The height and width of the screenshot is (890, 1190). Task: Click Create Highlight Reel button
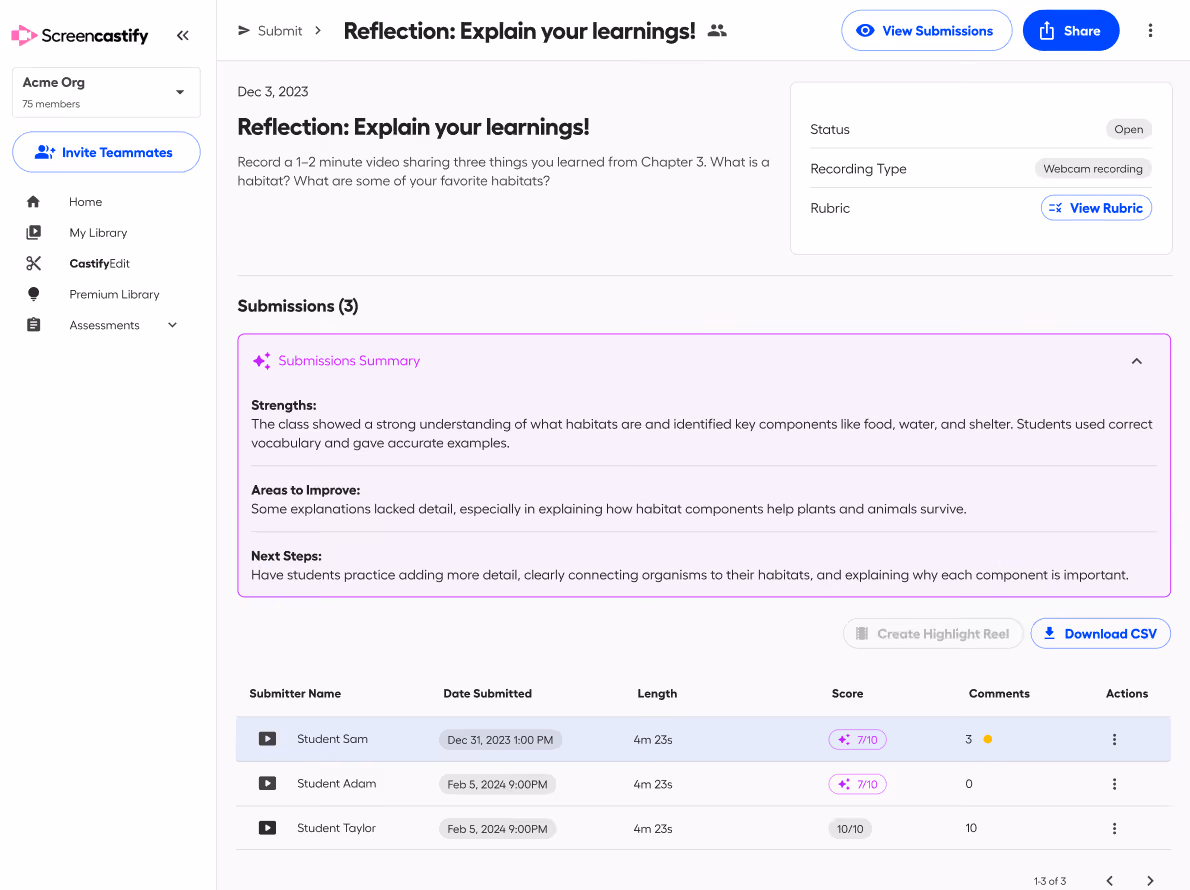(933, 634)
